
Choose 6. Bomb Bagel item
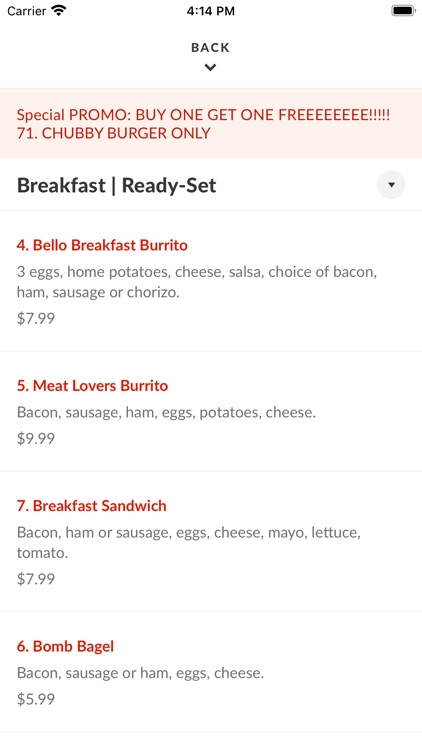pyautogui.click(x=66, y=646)
